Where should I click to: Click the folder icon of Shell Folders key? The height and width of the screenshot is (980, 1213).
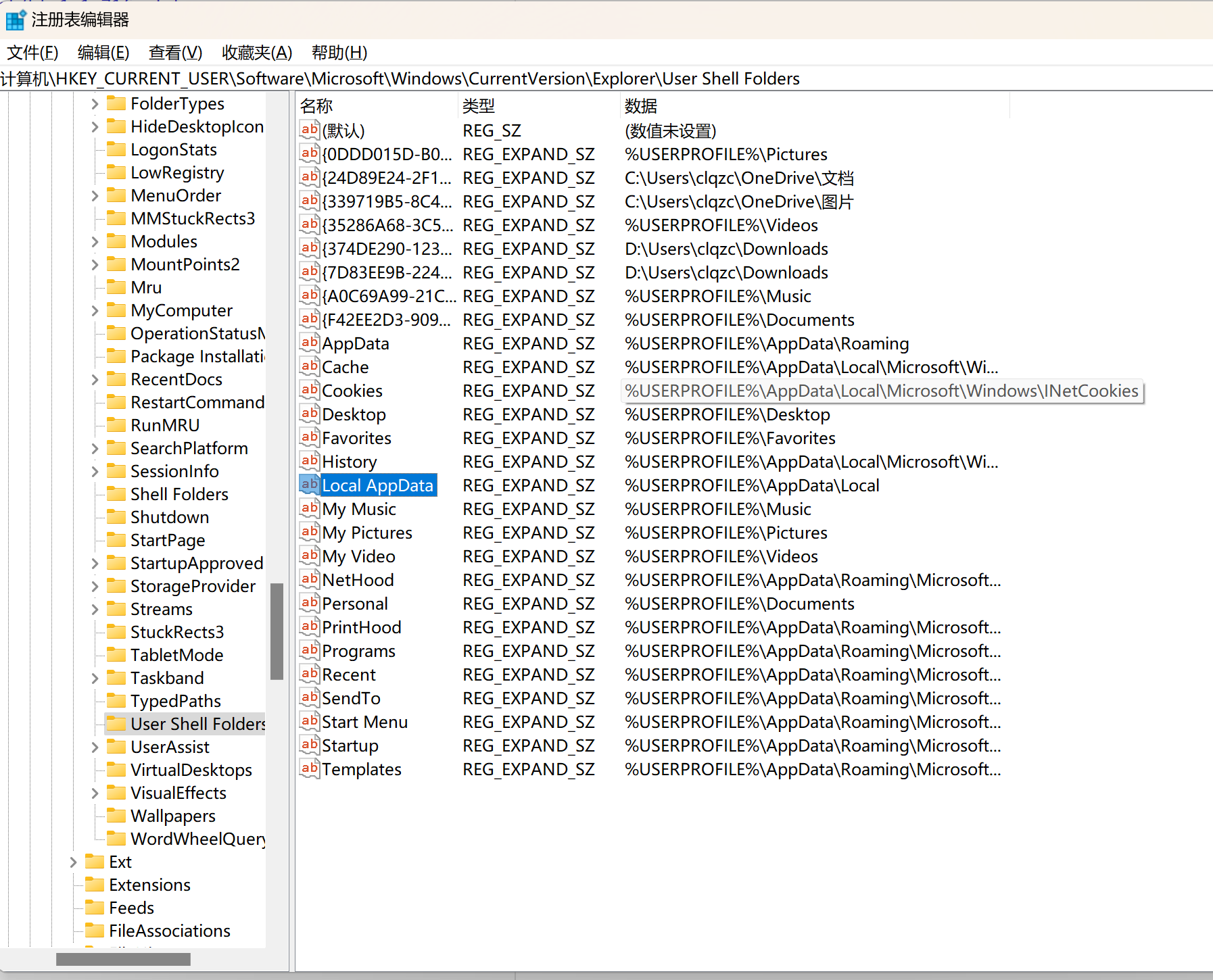(x=116, y=493)
